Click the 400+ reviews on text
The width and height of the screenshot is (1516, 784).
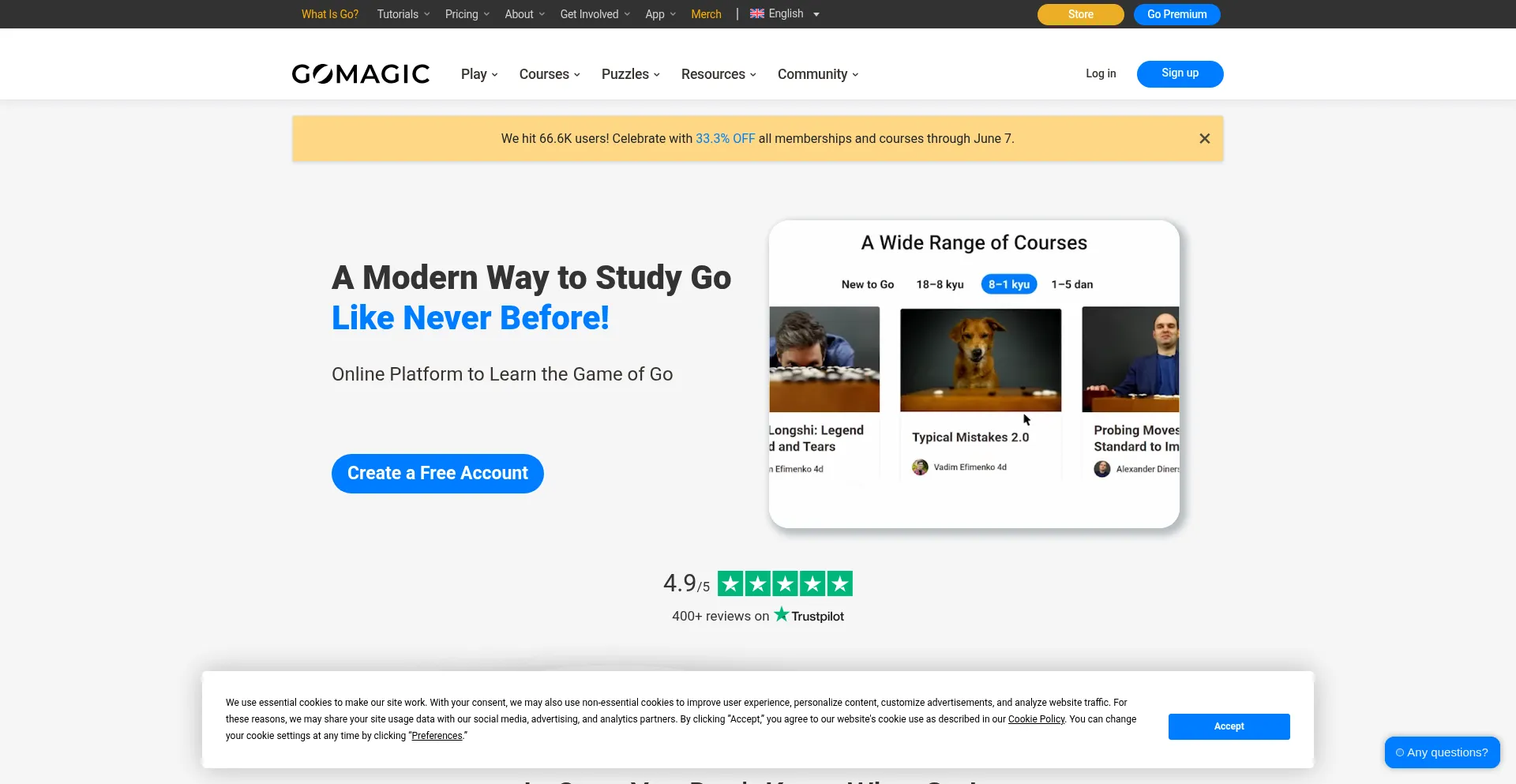point(720,616)
